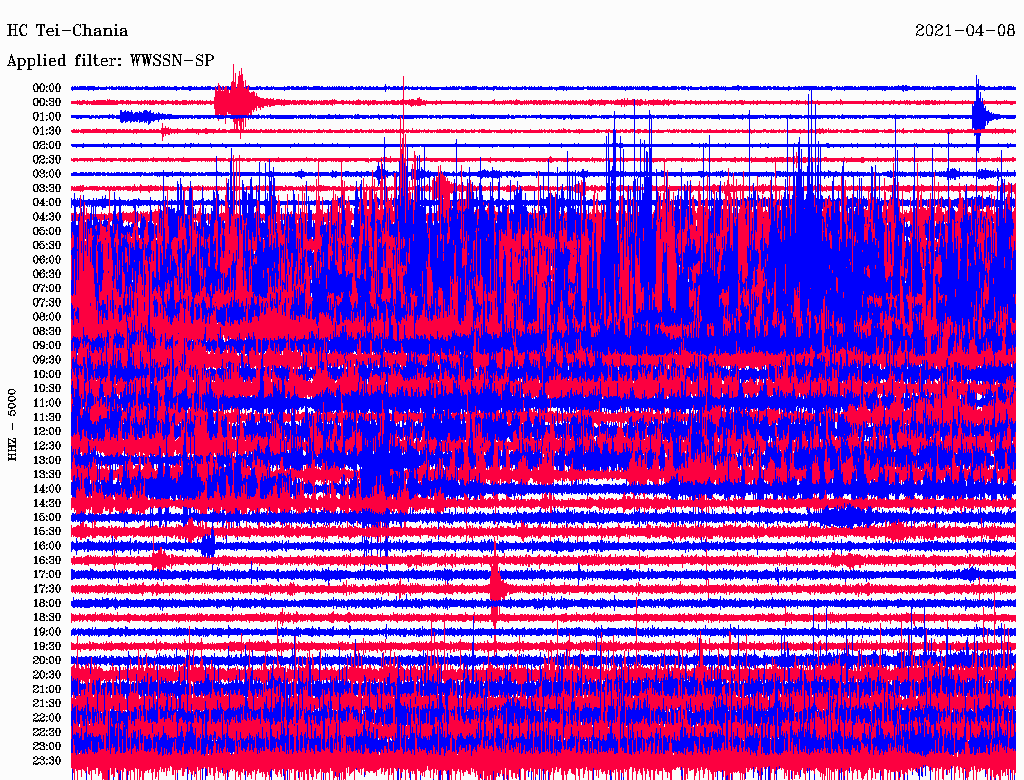
Task: Pick the 09:30 time label
Action: [48, 360]
